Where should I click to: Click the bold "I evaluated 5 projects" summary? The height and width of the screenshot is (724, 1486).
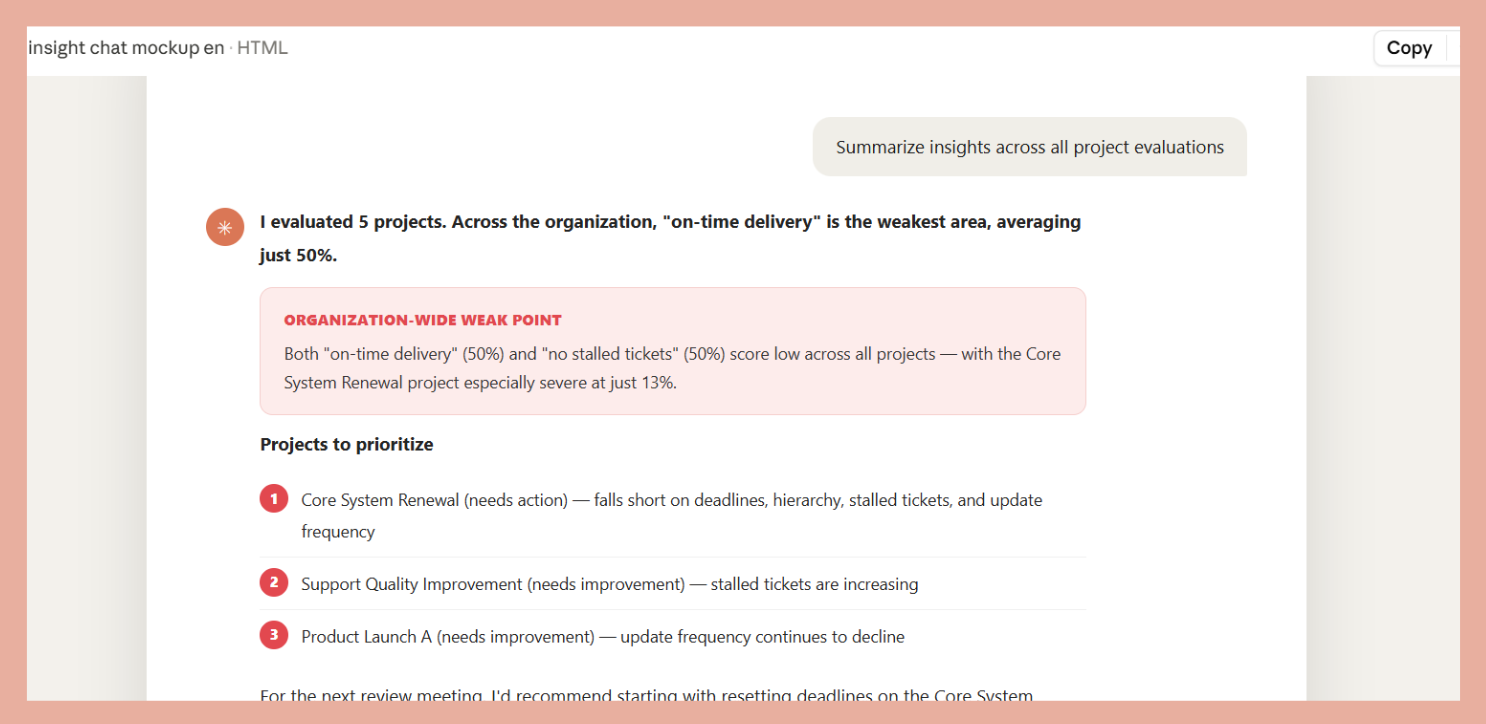[670, 238]
